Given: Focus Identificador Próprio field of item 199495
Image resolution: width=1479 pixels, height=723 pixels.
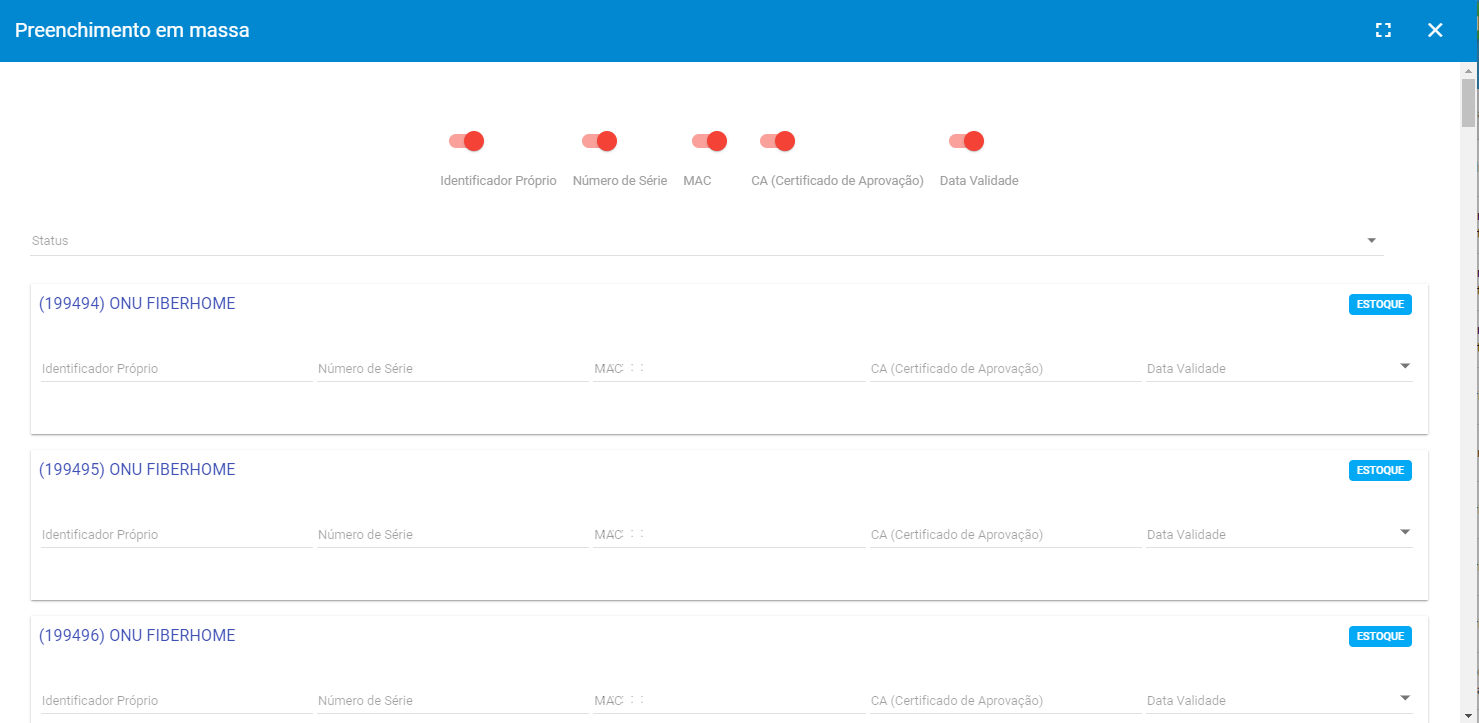Looking at the screenshot, I should coord(176,534).
